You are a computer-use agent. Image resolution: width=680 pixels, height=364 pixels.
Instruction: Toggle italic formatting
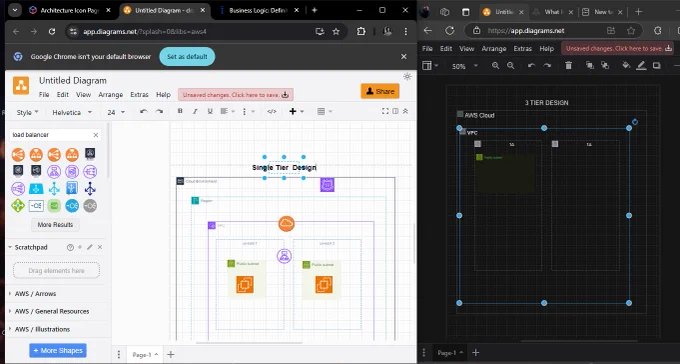coord(195,111)
